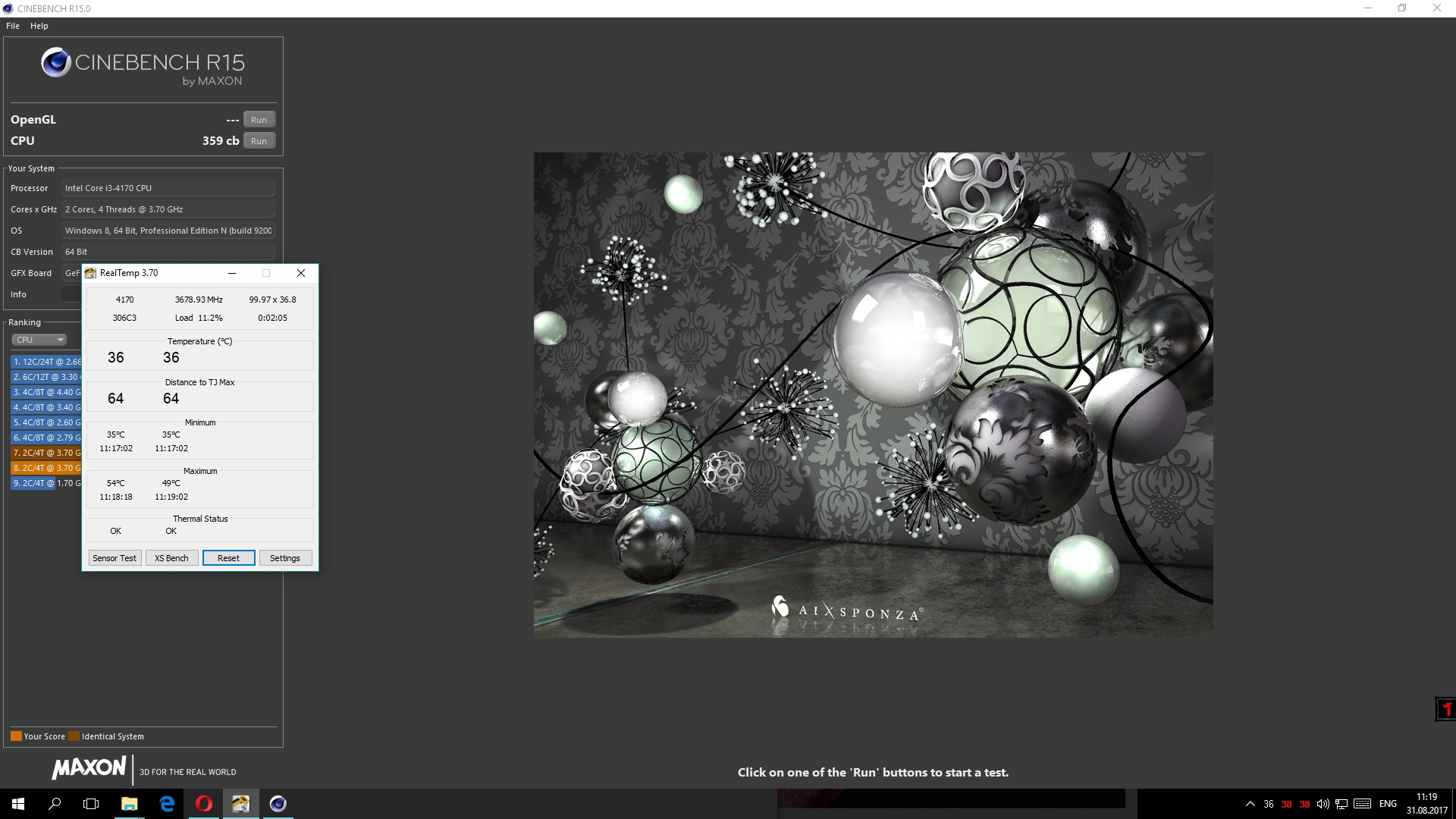Open the File menu

tap(13, 26)
